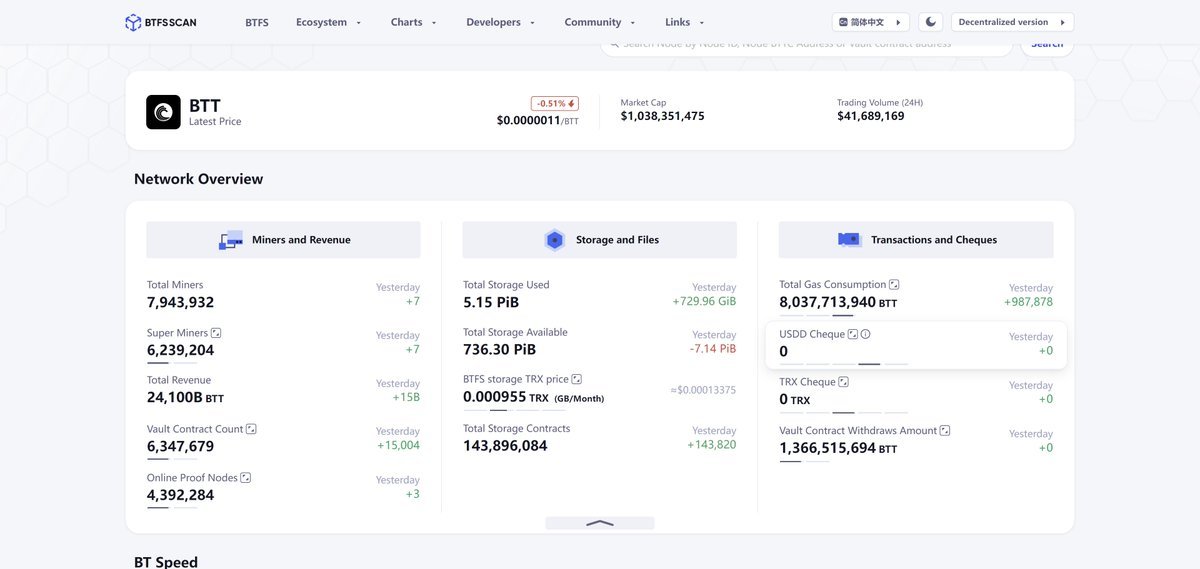1200x569 pixels.
Task: Select the highlighted indicator bar under USDD Cheque
Action: pos(869,364)
